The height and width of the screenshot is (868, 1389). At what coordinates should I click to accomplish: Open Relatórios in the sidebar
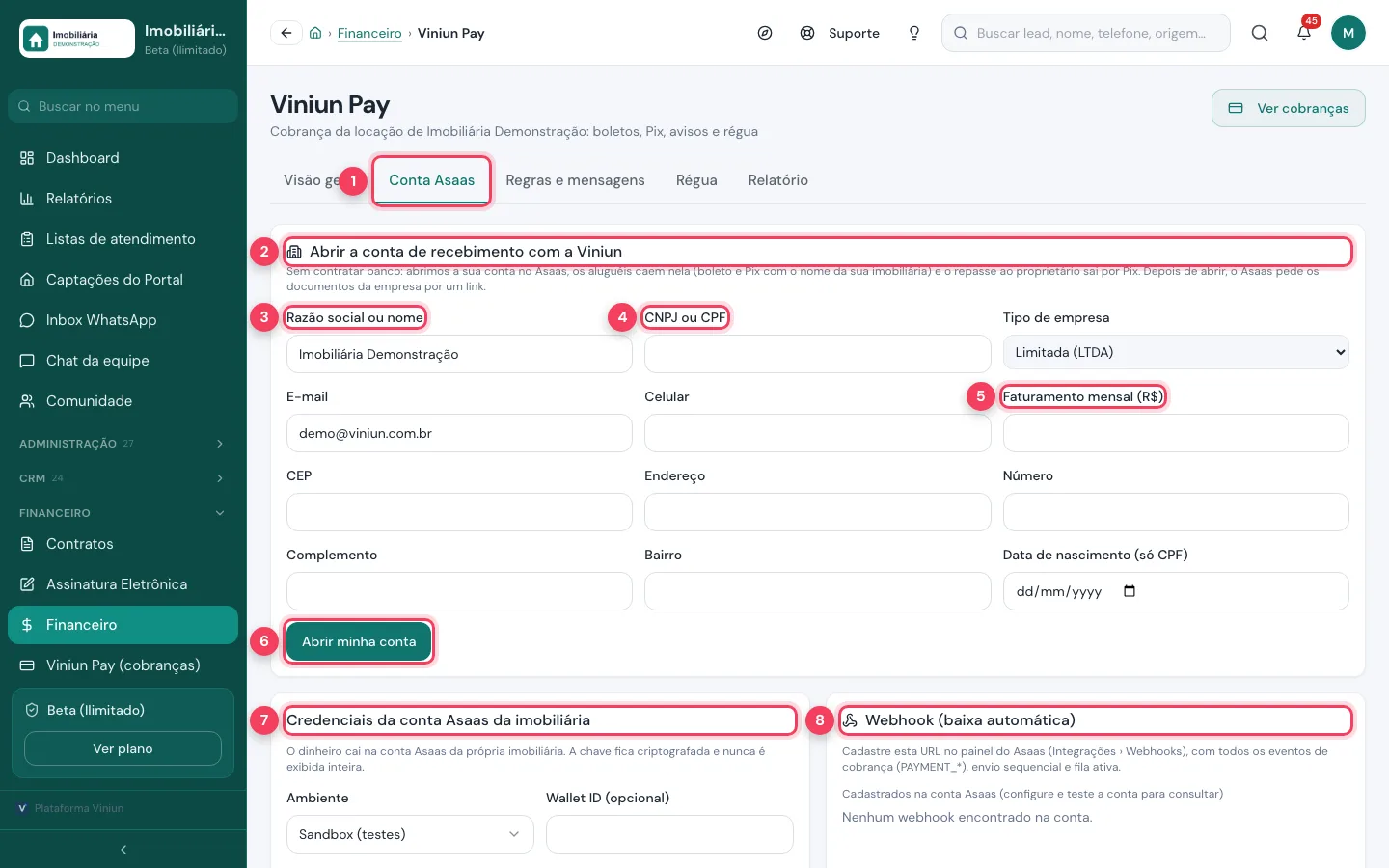pyautogui.click(x=123, y=199)
